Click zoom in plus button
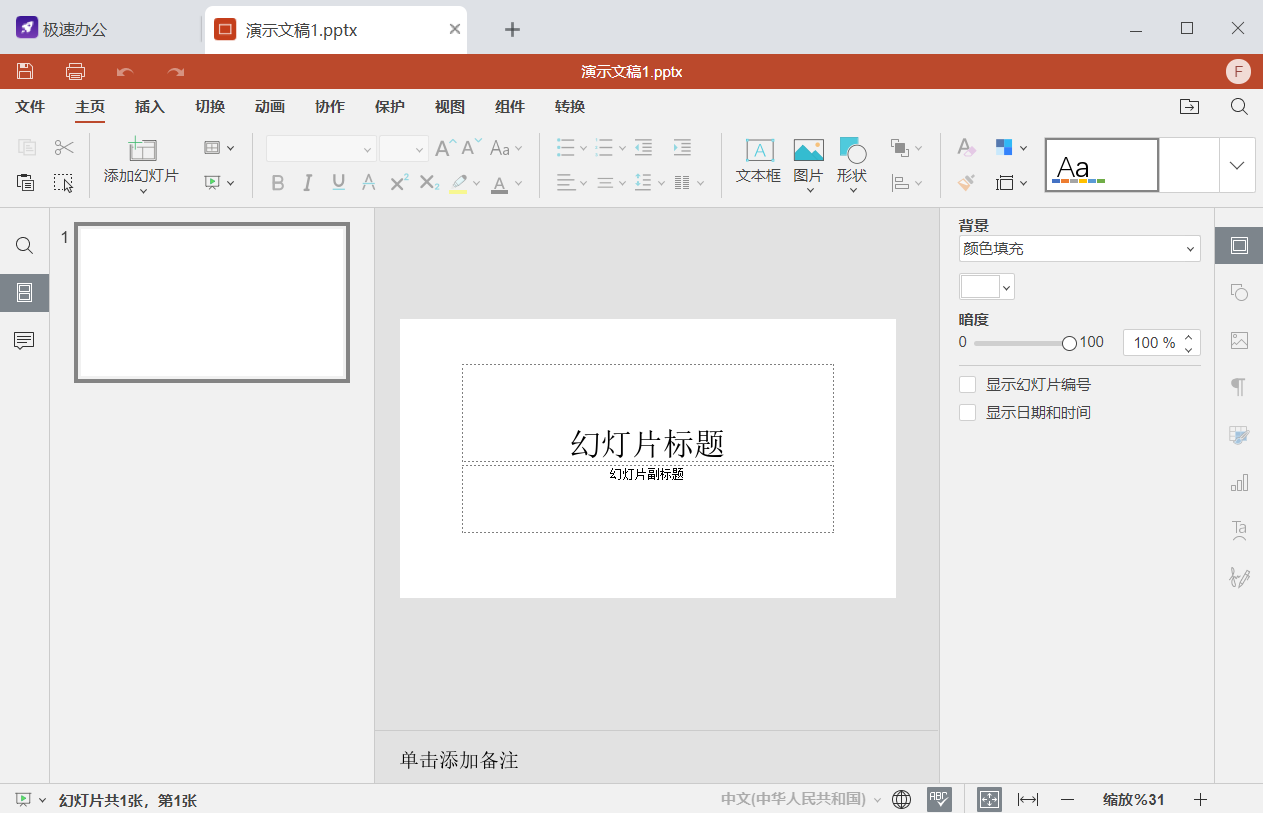The width and height of the screenshot is (1263, 813). click(x=1201, y=799)
